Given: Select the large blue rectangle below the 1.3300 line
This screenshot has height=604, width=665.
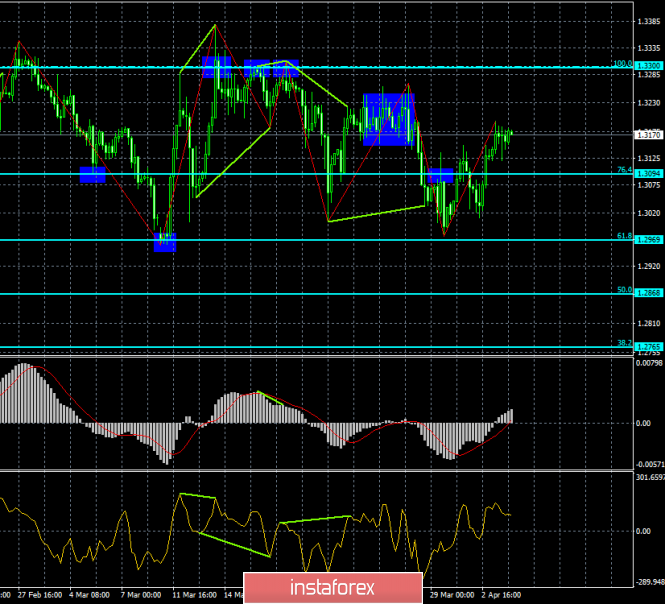Looking at the screenshot, I should coord(389,119).
